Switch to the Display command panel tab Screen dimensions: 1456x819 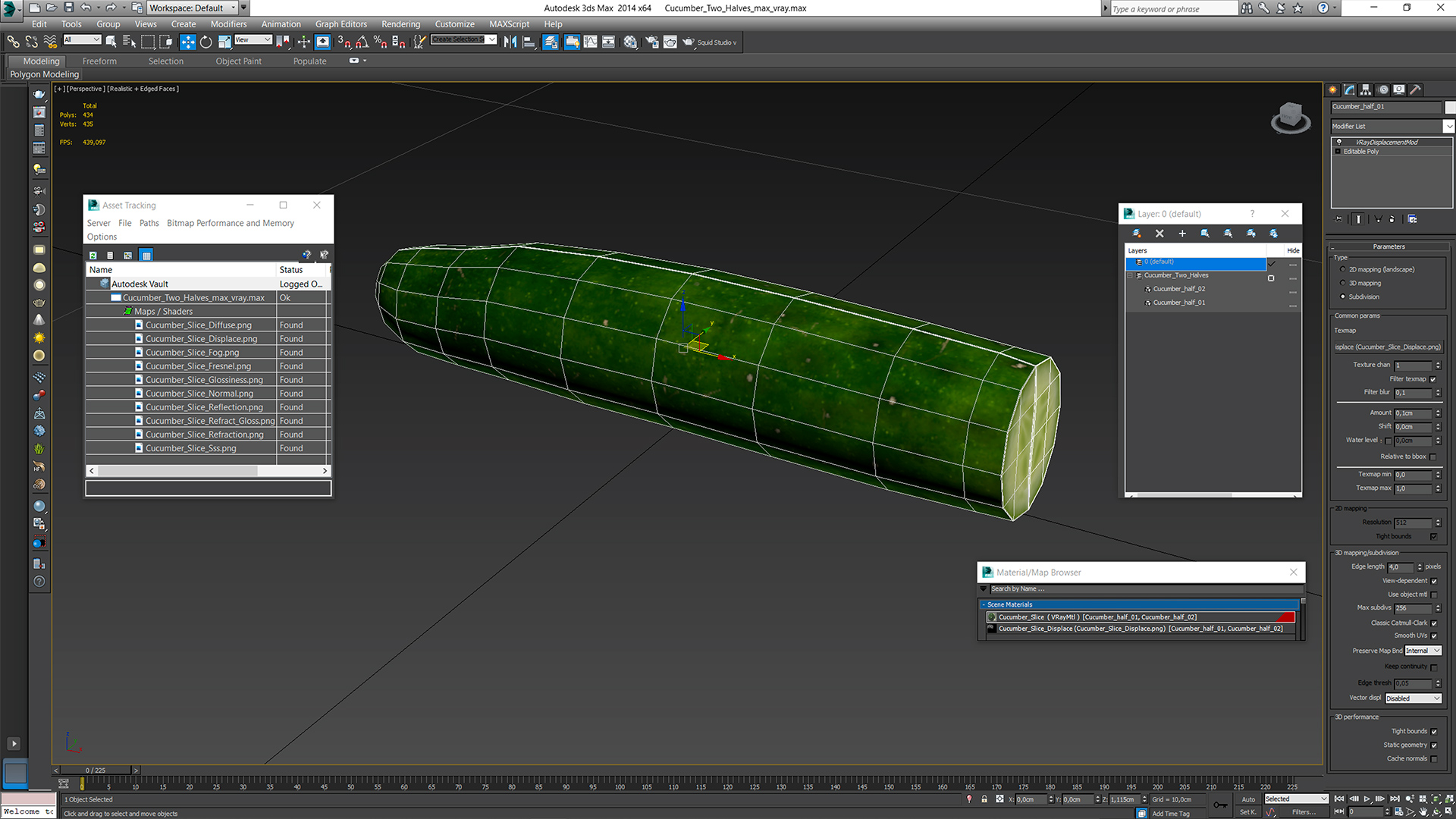tap(1399, 89)
